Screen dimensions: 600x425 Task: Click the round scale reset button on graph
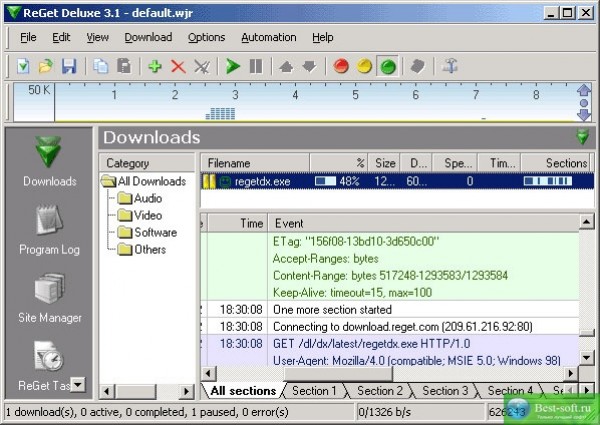(x=584, y=103)
